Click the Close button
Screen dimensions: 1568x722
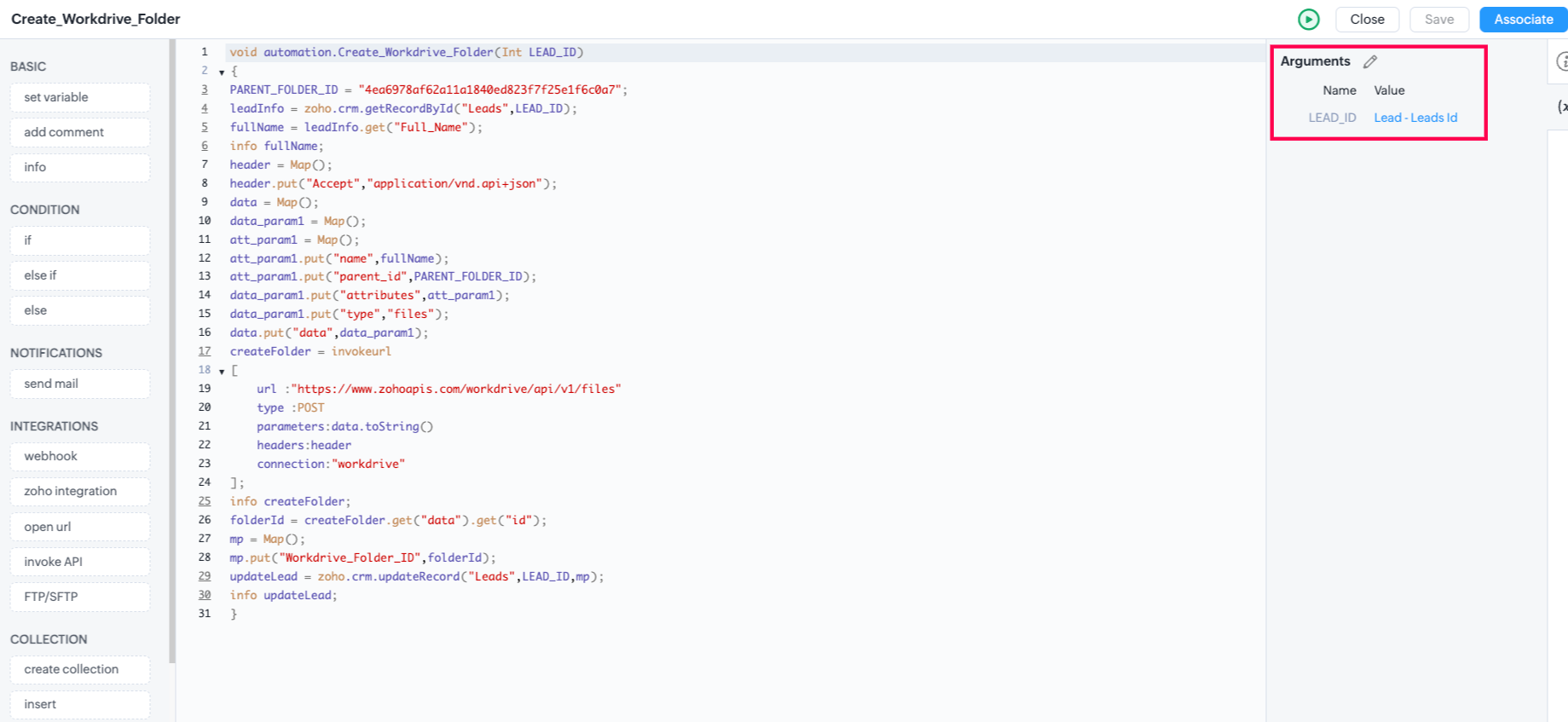tap(1367, 19)
